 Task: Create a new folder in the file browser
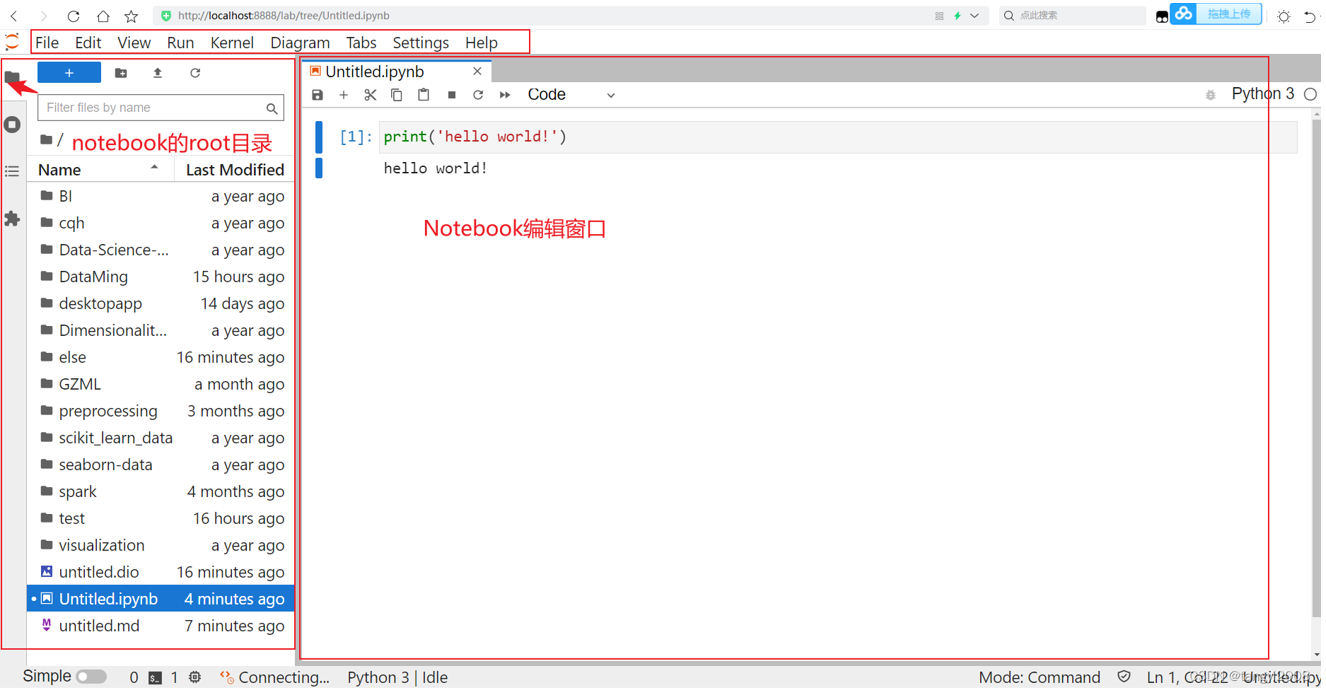pos(121,74)
